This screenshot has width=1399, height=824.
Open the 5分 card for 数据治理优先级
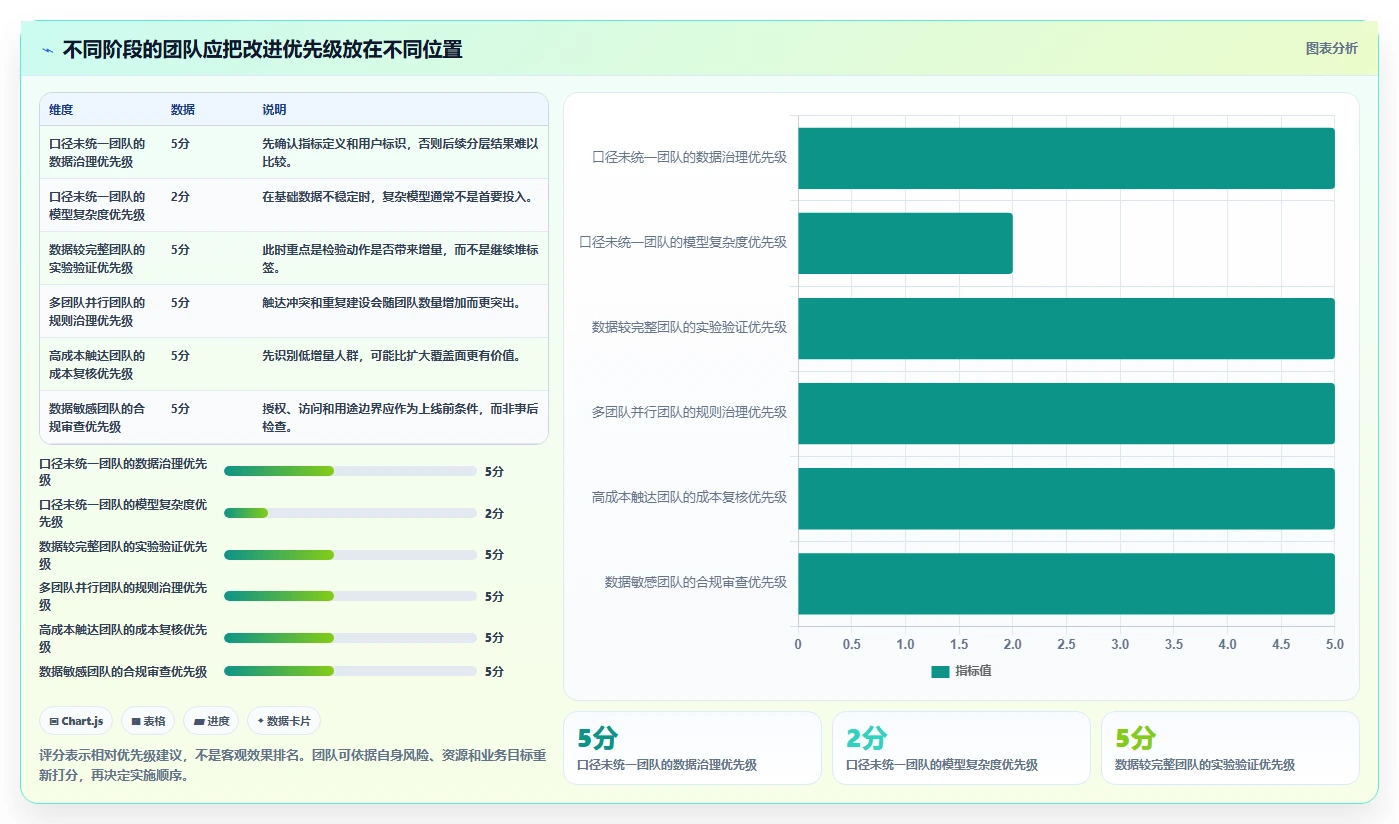[692, 748]
